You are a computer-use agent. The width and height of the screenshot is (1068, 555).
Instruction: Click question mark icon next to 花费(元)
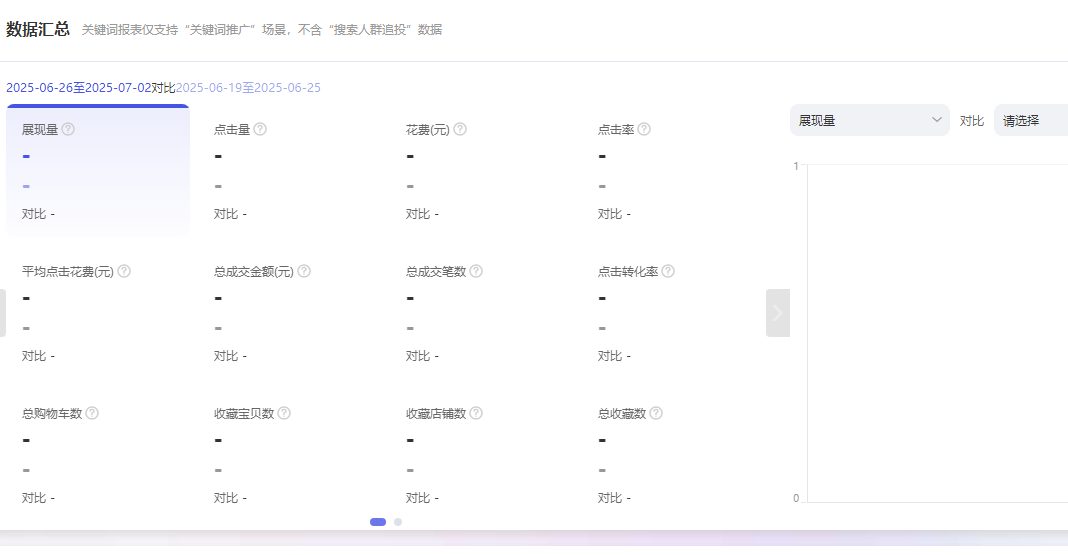click(460, 129)
